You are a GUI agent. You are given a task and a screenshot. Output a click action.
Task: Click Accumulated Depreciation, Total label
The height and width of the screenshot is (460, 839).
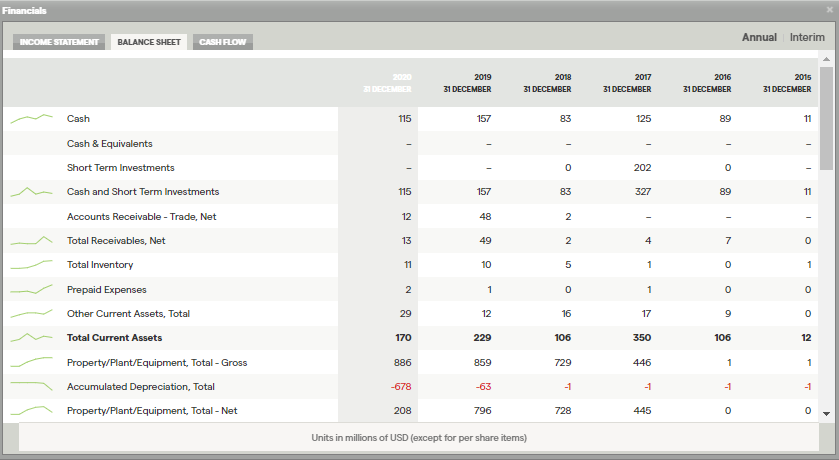pyautogui.click(x=141, y=386)
